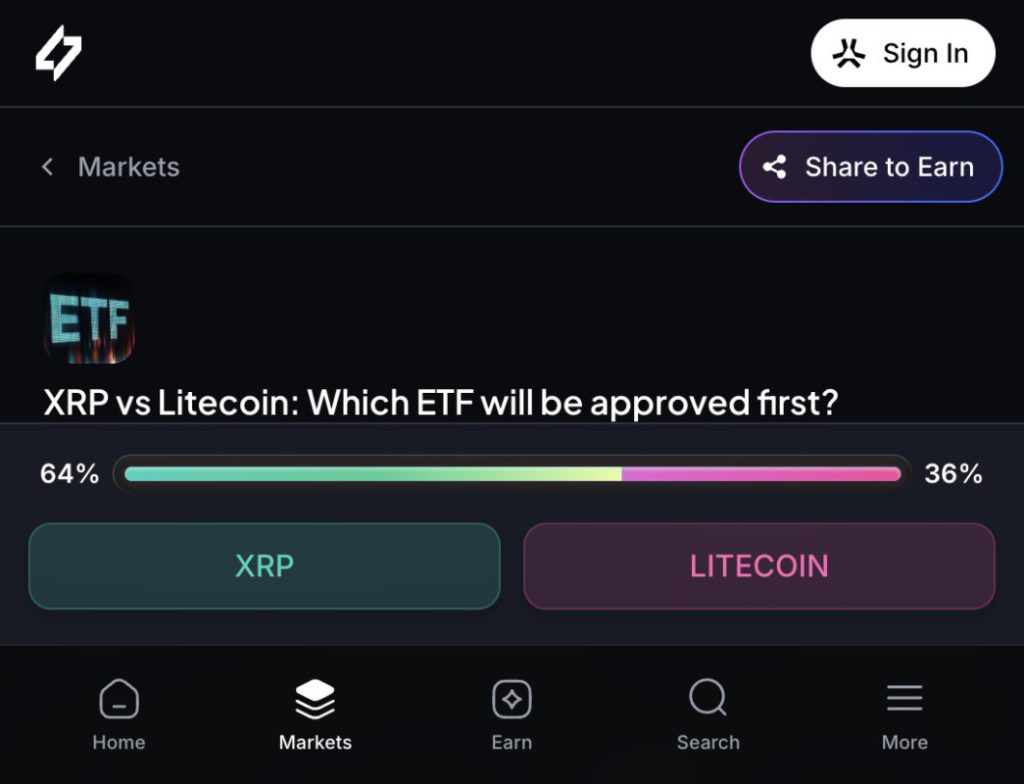Click the pink Litecoin portion of progress bar
Image resolution: width=1024 pixels, height=784 pixels.
coord(760,474)
